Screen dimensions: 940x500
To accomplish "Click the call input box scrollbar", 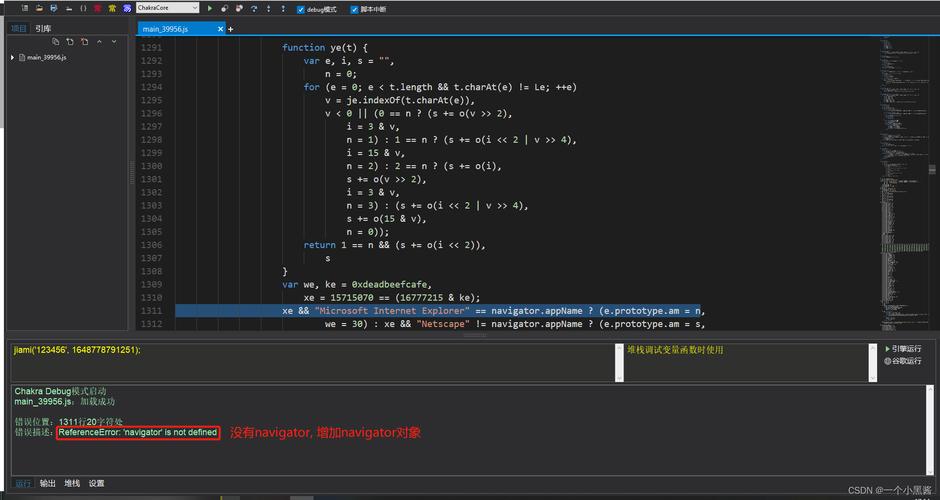I will pyautogui.click(x=618, y=362).
